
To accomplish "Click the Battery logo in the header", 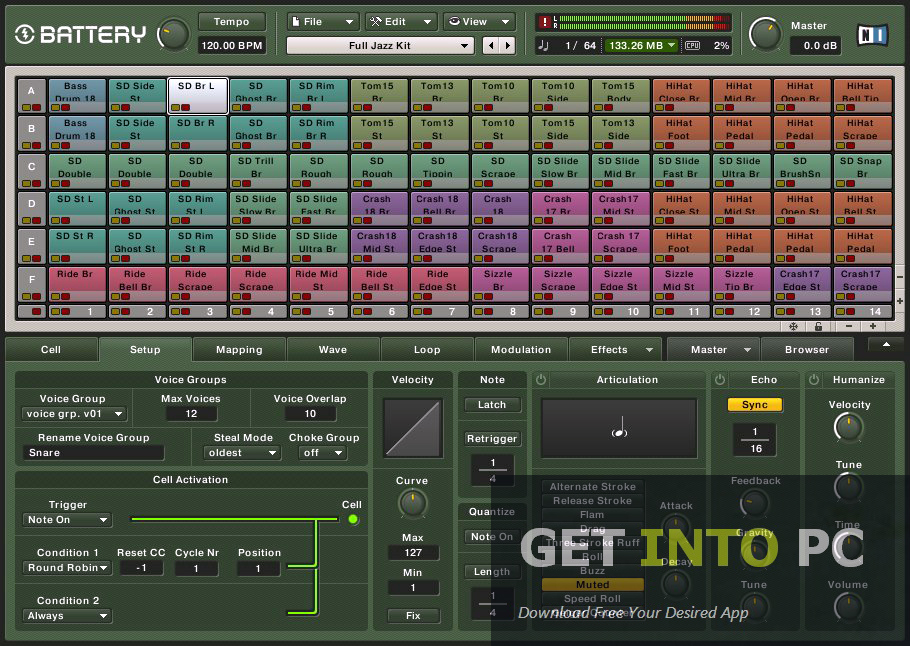I will point(80,34).
